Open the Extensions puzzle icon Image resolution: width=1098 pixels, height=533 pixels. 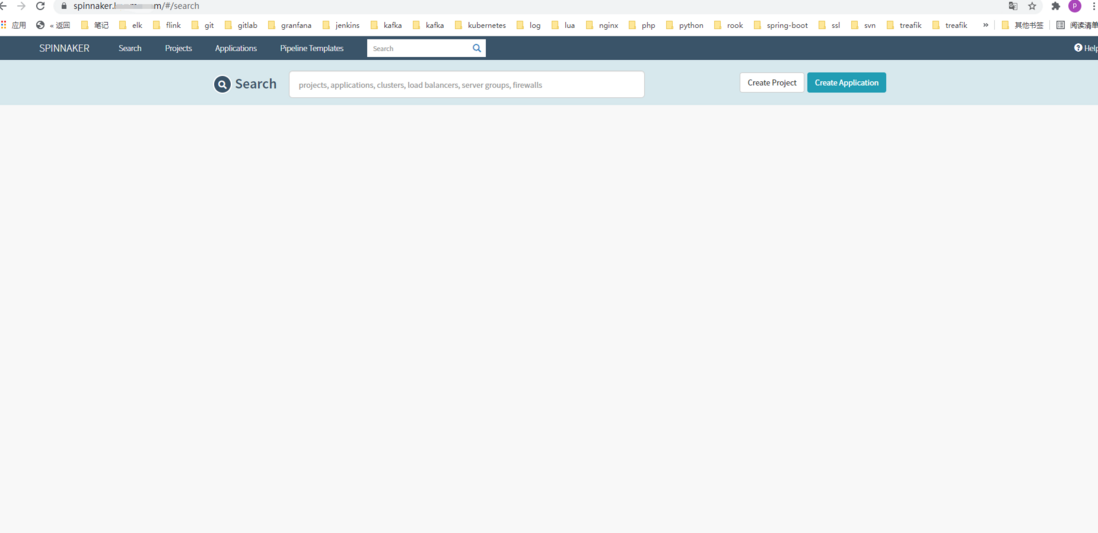pyautogui.click(x=1056, y=6)
